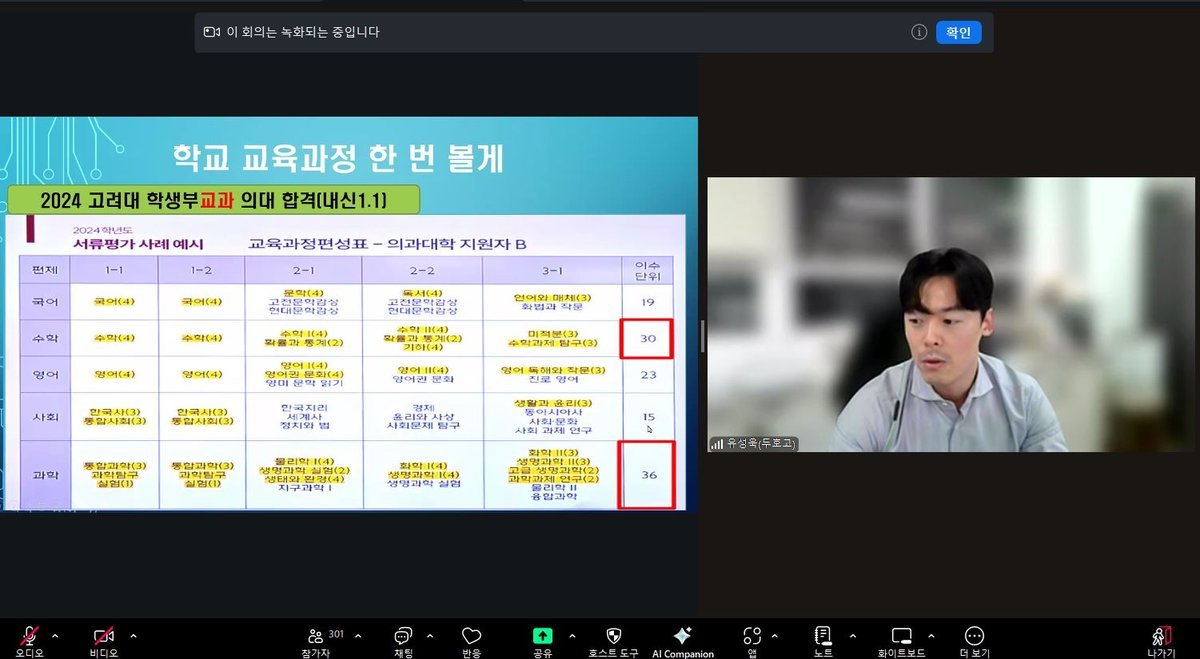
Task: Click the info icon in recording banner
Action: tap(919, 32)
